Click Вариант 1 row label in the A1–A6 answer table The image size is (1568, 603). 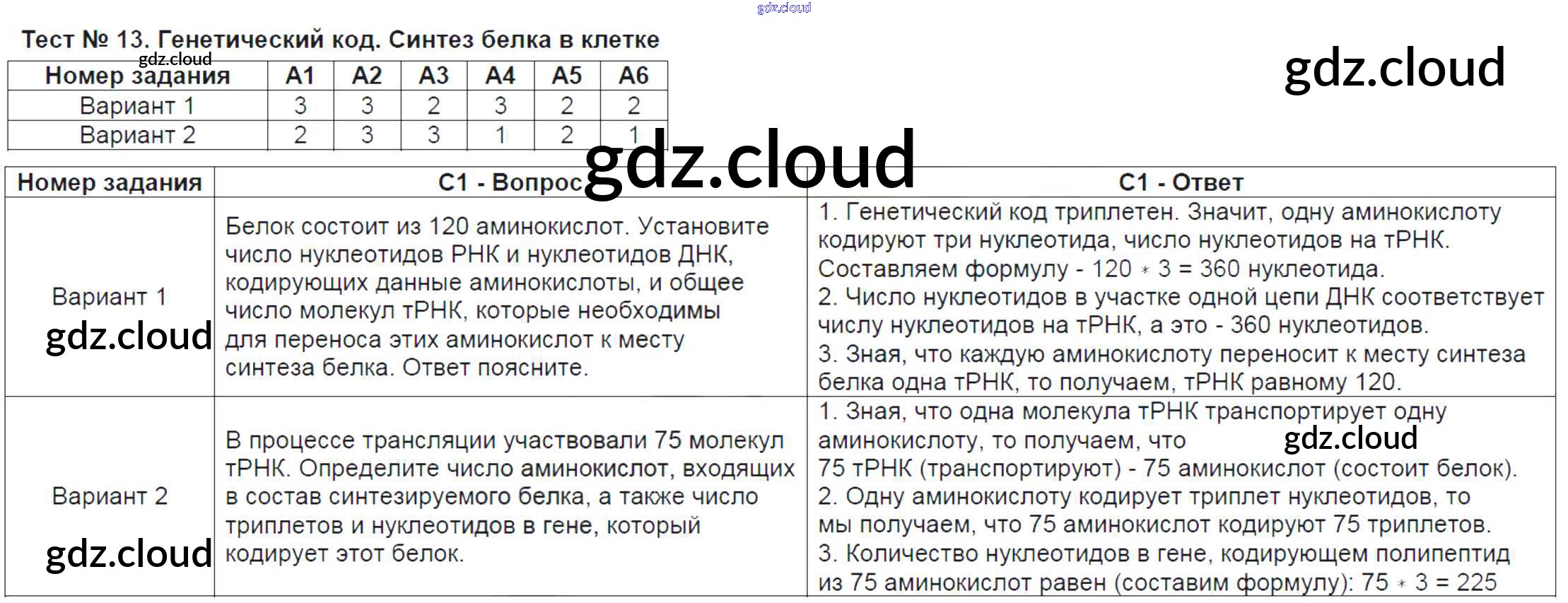coord(137,106)
